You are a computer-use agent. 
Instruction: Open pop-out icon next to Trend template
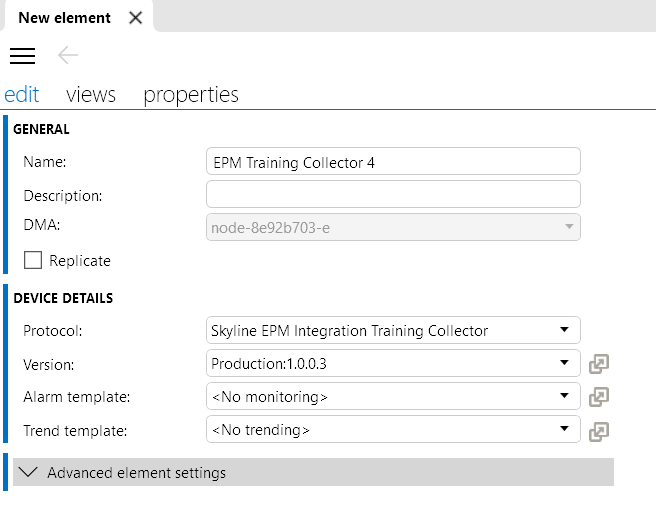(599, 431)
